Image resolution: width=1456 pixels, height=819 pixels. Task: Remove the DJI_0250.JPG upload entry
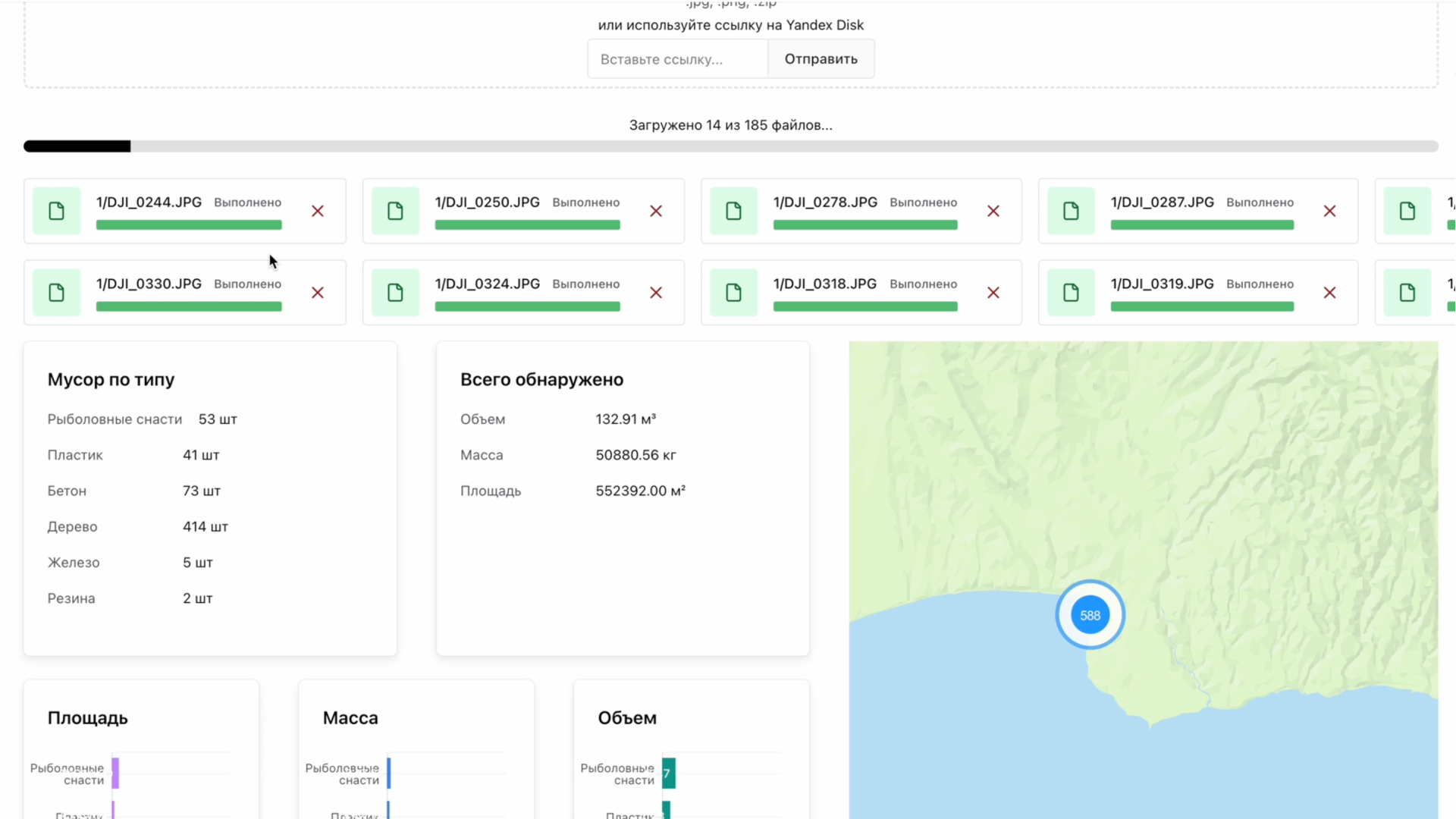coord(656,211)
